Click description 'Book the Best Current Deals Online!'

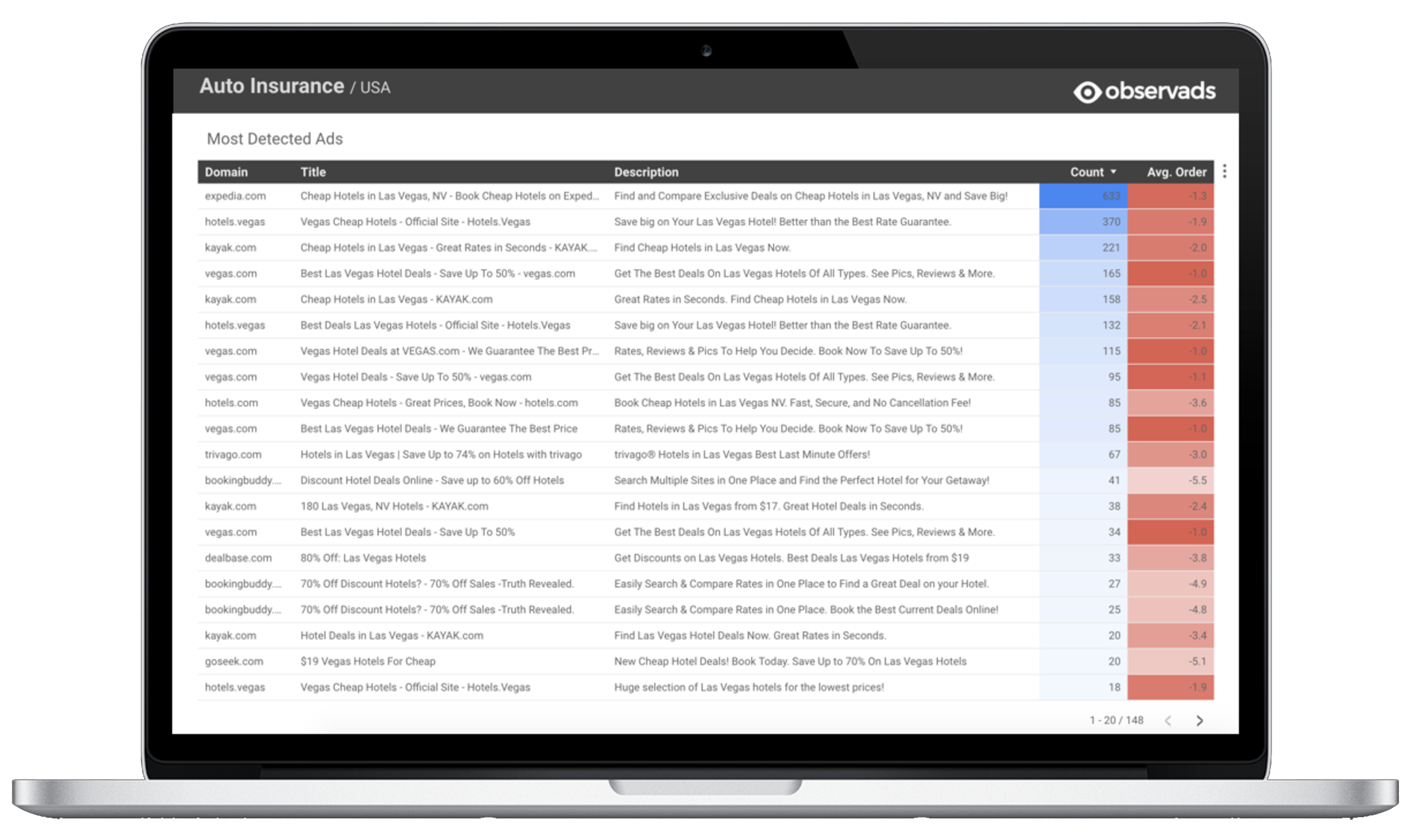(806, 609)
